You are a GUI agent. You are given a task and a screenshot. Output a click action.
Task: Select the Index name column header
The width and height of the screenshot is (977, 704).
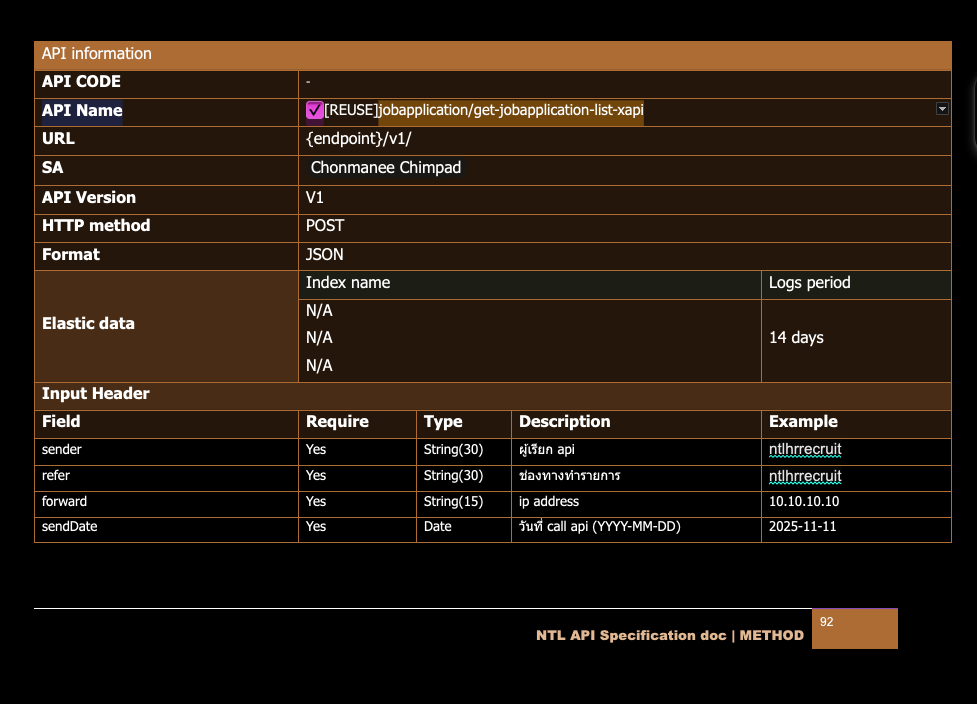348,283
